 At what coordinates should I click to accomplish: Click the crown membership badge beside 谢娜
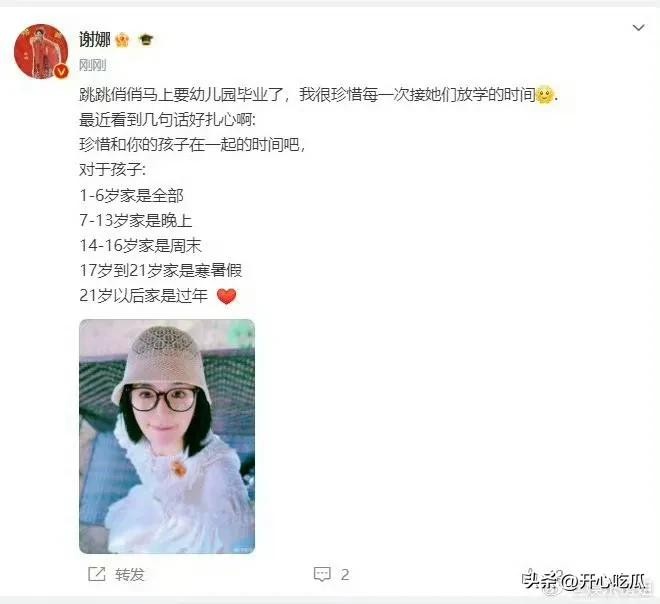coord(122,40)
